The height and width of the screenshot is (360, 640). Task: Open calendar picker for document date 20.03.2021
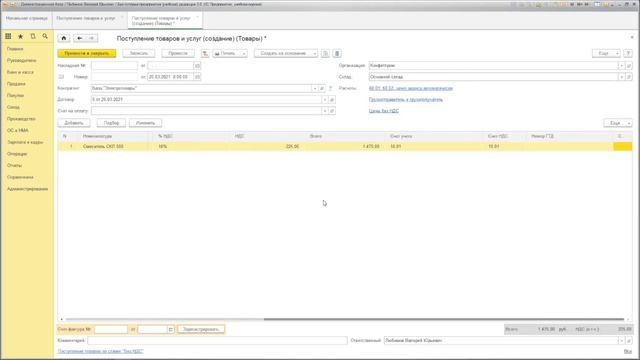coord(197,77)
